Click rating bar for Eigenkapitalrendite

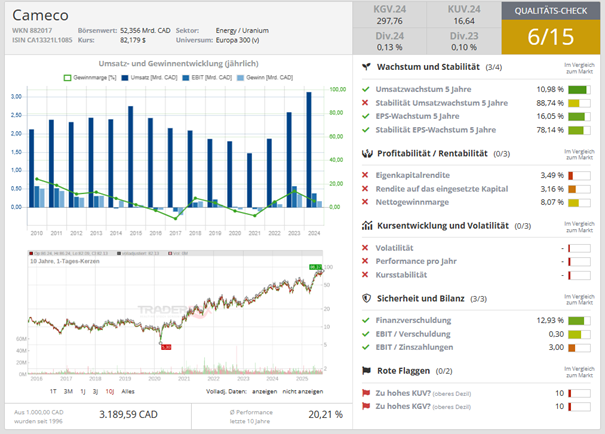(579, 176)
